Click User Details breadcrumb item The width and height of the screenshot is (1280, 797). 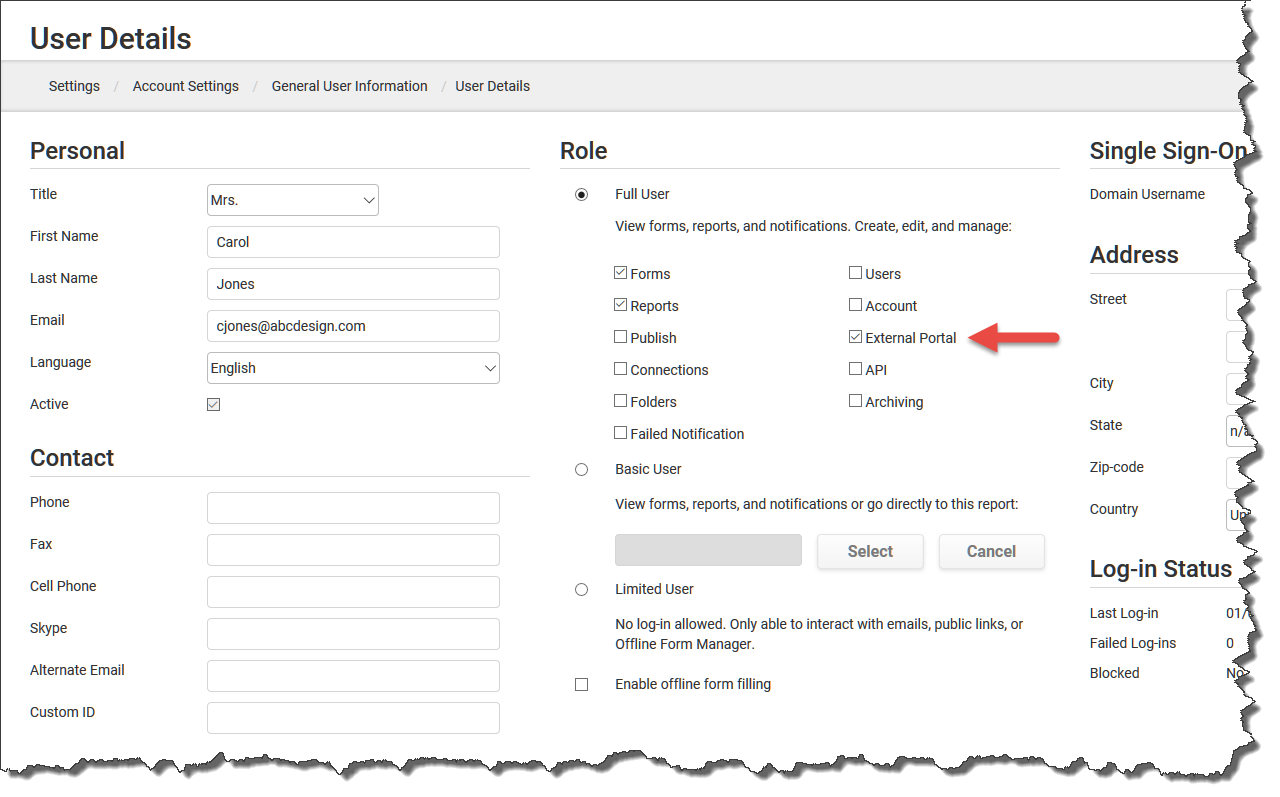click(493, 86)
